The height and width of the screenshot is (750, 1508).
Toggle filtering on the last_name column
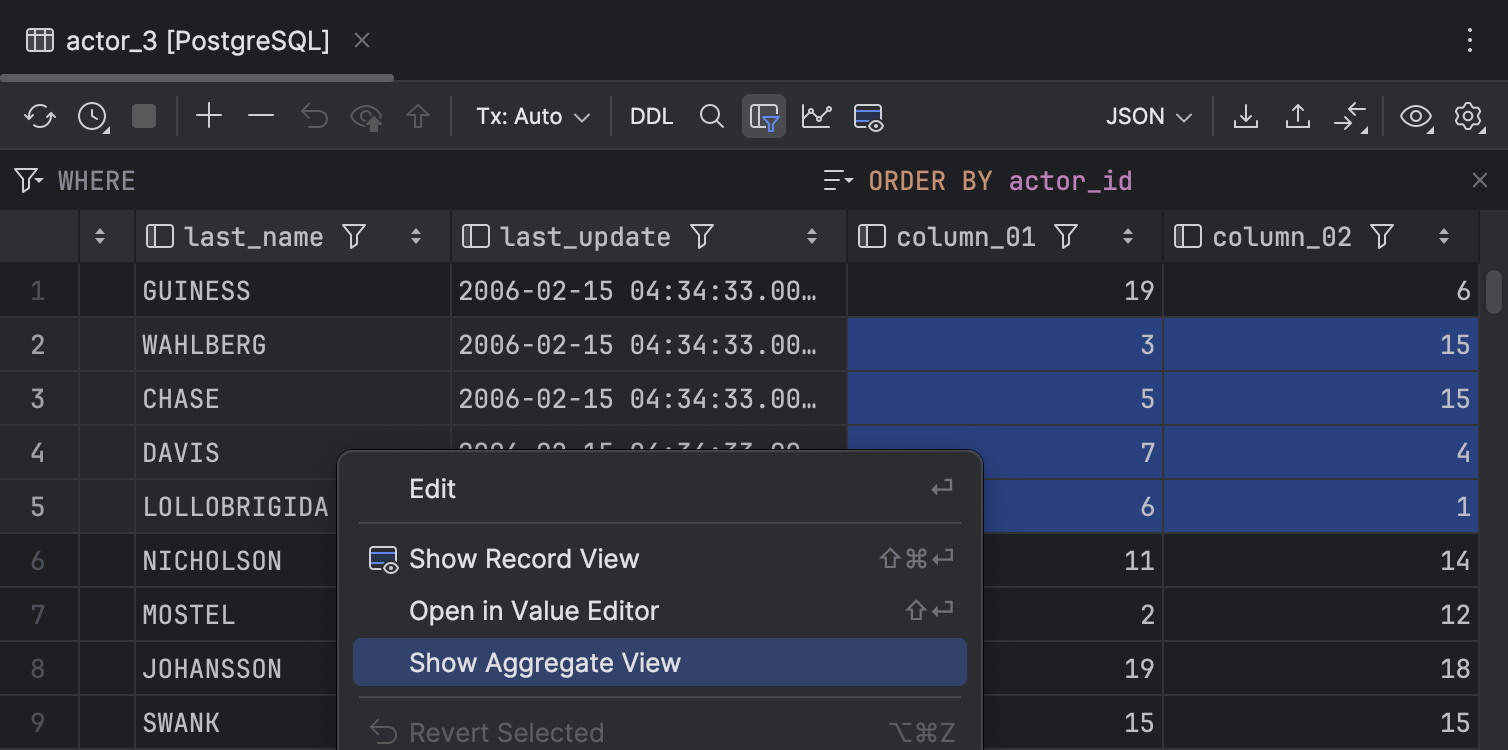355,236
